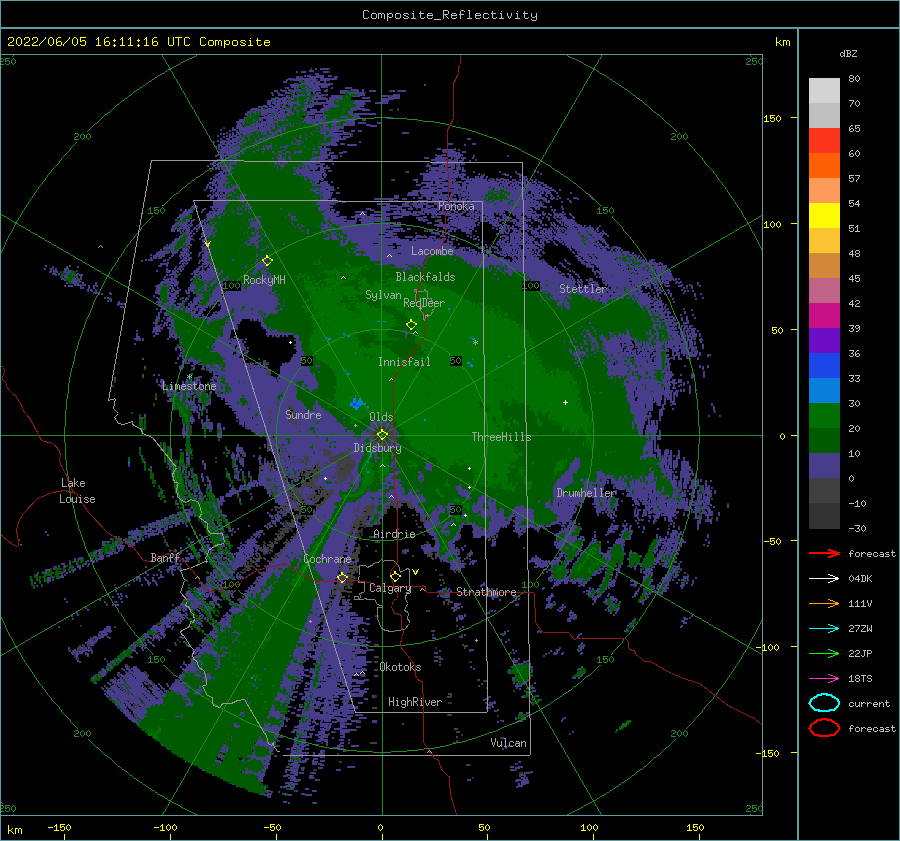900x841 pixels.
Task: Click the Strathmore city label
Action: [x=486, y=592]
